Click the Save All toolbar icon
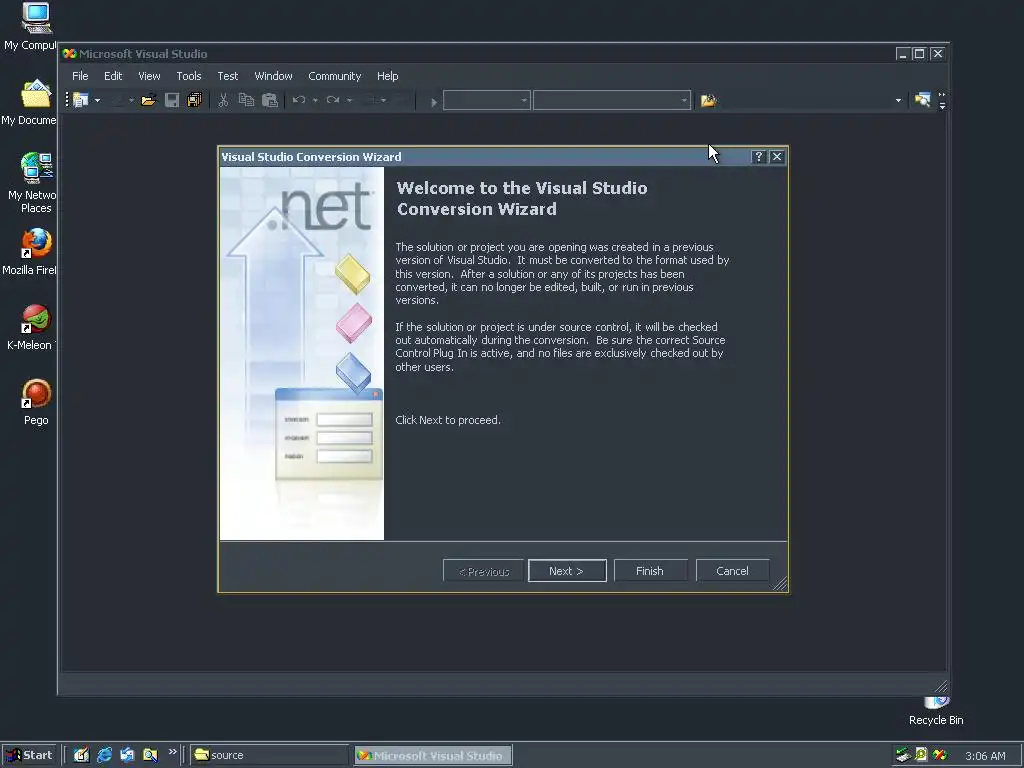Image resolution: width=1024 pixels, height=768 pixels. click(195, 100)
